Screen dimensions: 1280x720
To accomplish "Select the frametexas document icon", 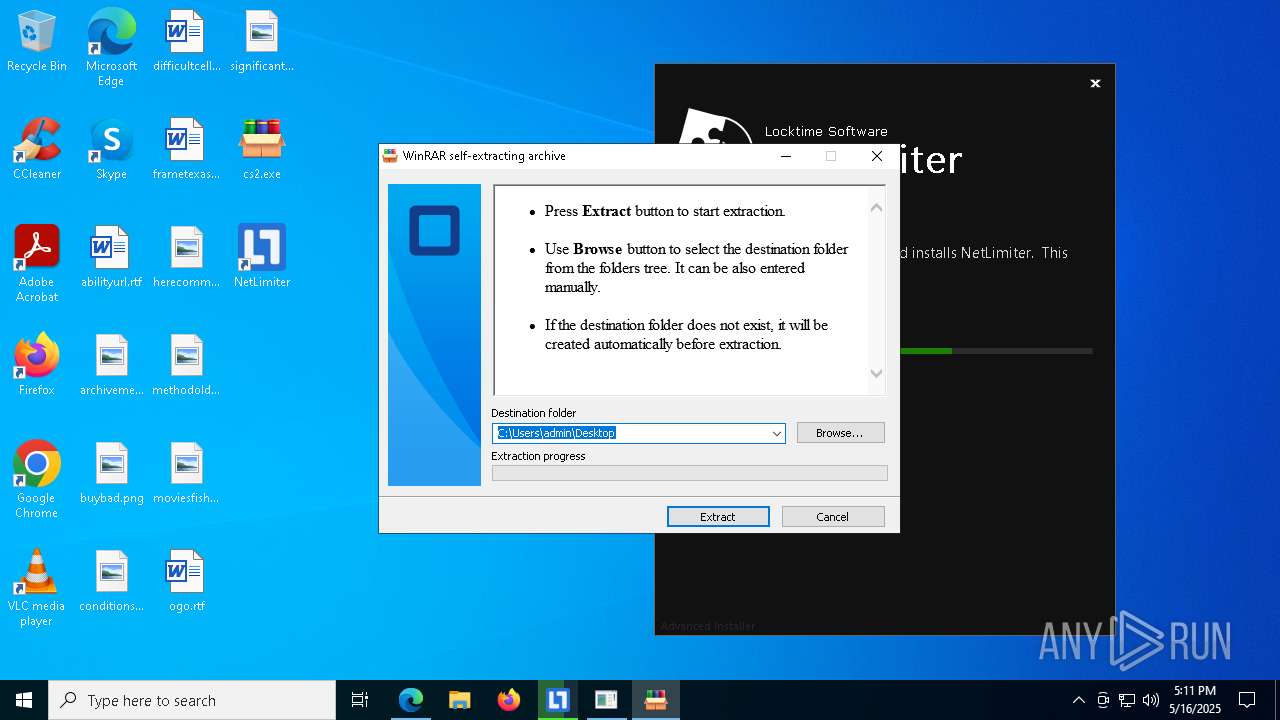I will (186, 150).
